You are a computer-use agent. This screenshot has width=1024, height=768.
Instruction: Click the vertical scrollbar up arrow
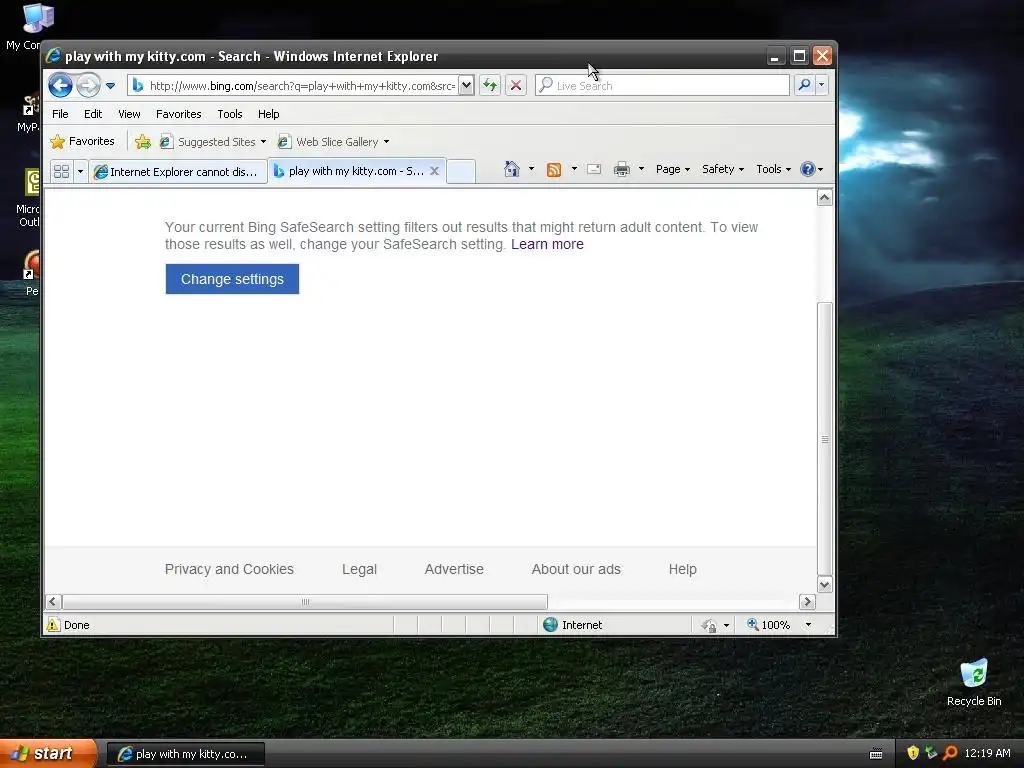tap(825, 197)
